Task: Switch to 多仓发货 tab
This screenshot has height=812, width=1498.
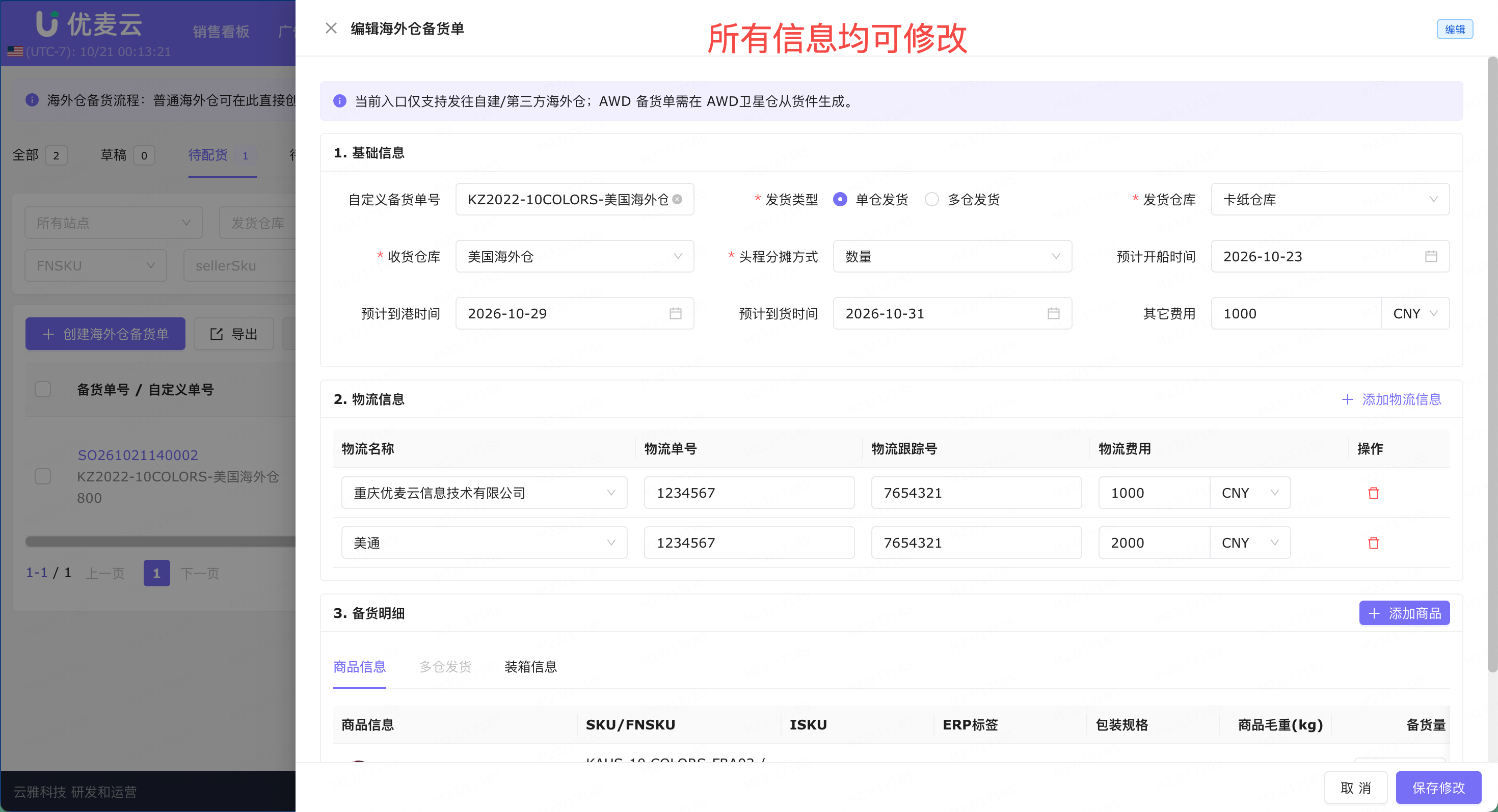Action: pos(445,667)
